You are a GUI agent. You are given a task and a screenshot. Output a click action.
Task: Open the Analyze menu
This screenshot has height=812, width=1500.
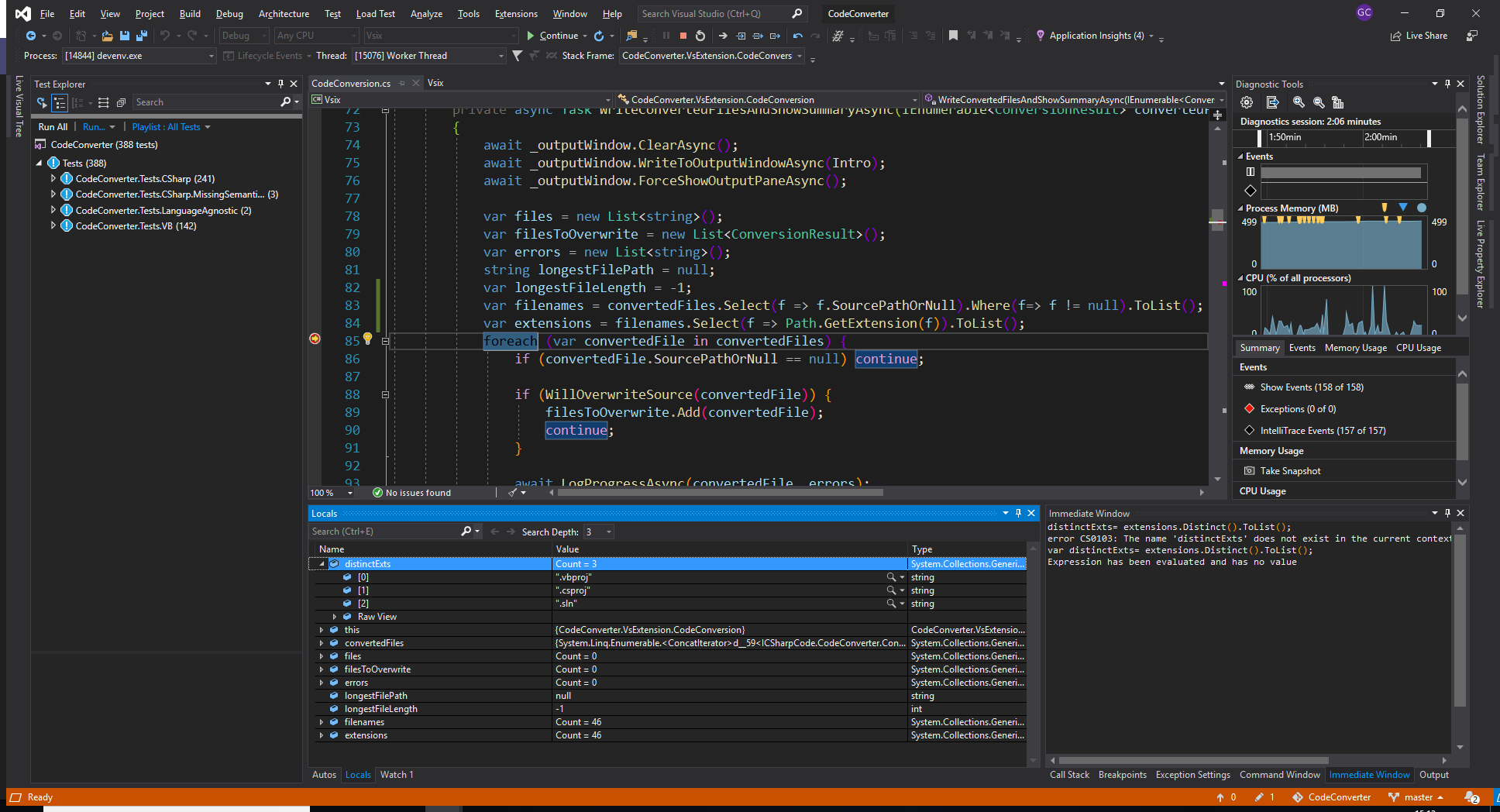[426, 13]
